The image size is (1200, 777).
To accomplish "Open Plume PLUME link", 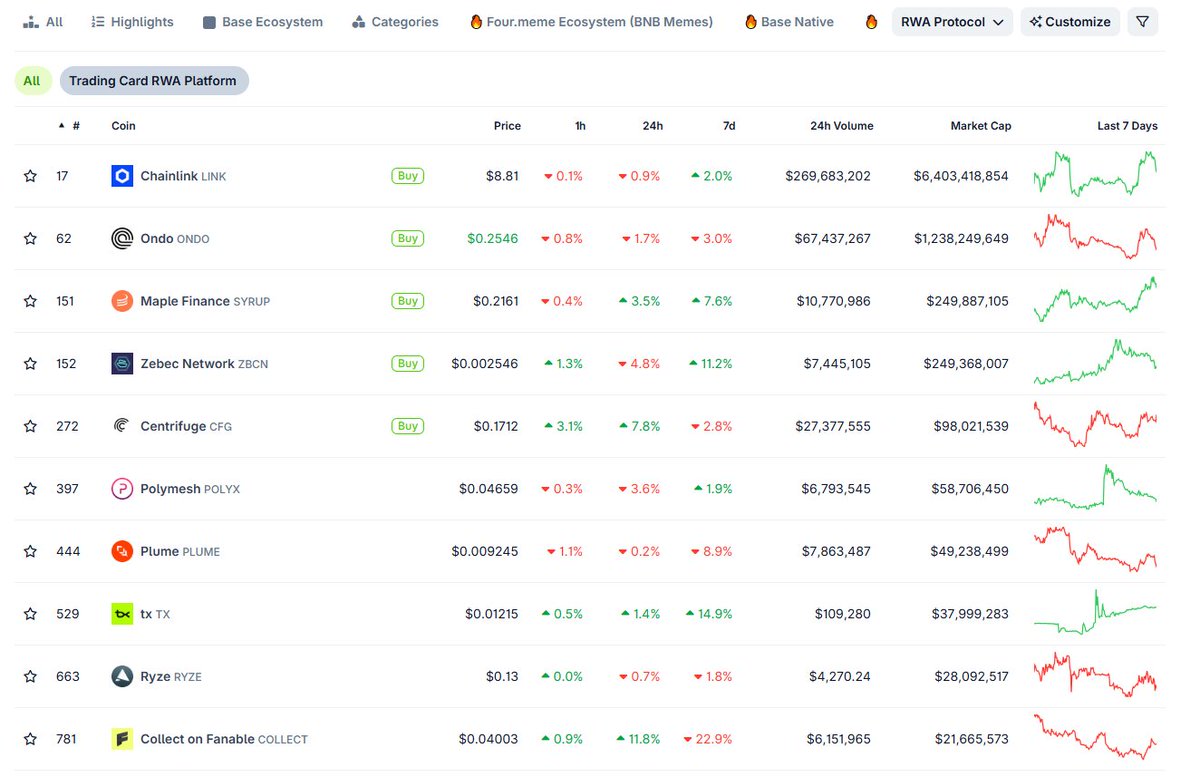I will (x=180, y=551).
